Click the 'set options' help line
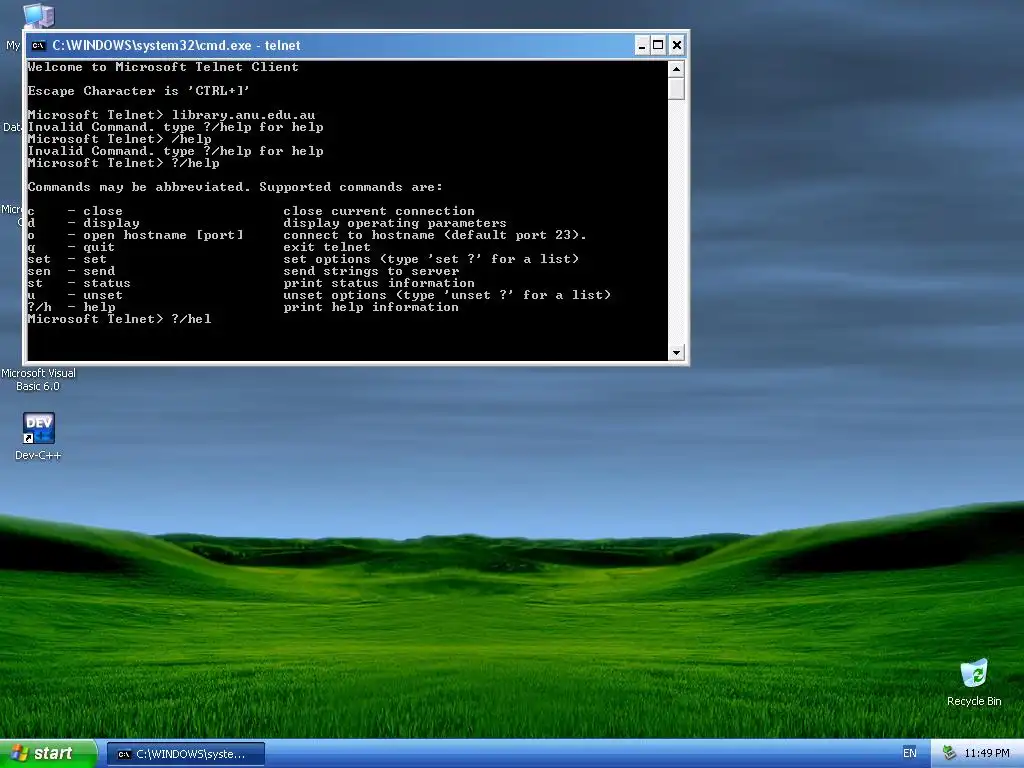The image size is (1024, 768). (x=431, y=259)
